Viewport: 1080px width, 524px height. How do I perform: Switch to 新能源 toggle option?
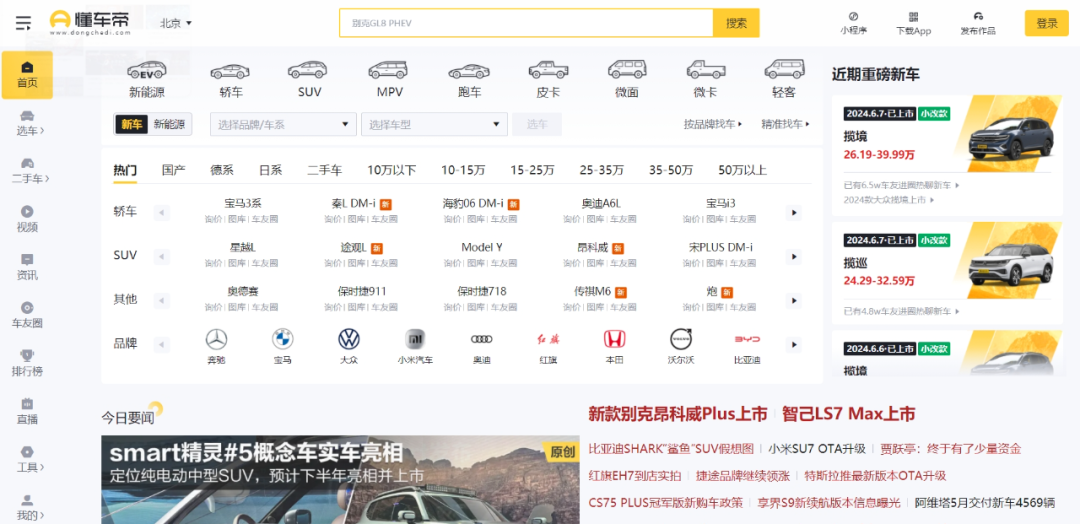(169, 124)
